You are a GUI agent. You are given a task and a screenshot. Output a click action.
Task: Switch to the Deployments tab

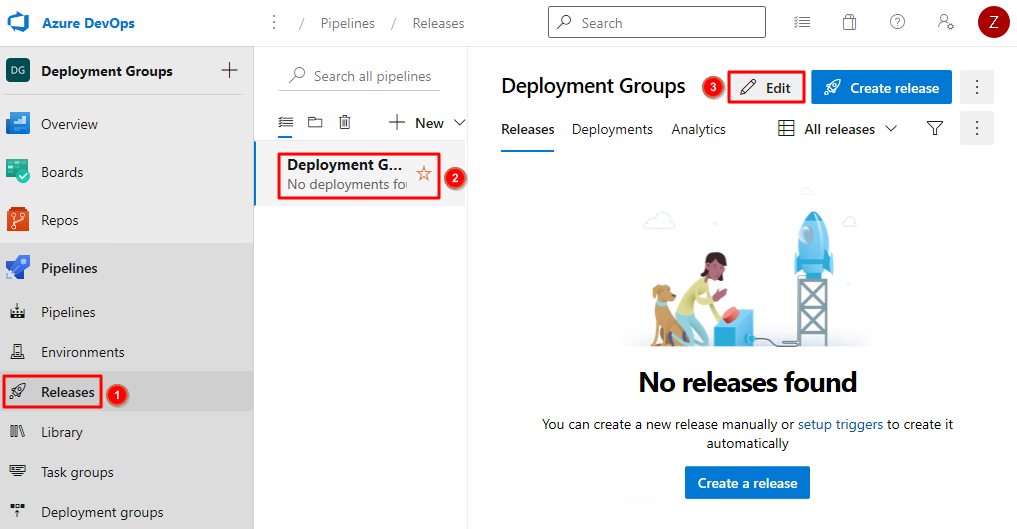(x=612, y=130)
